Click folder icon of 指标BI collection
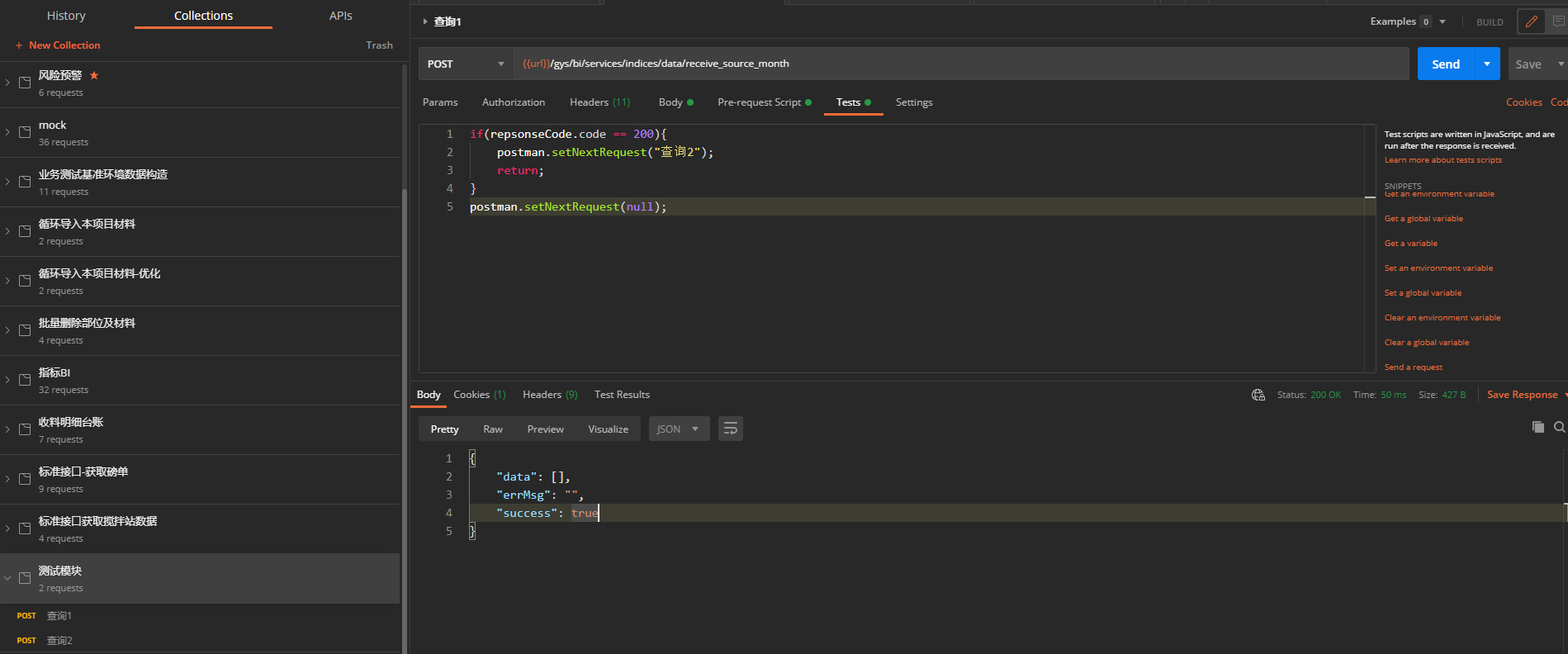 coord(25,380)
